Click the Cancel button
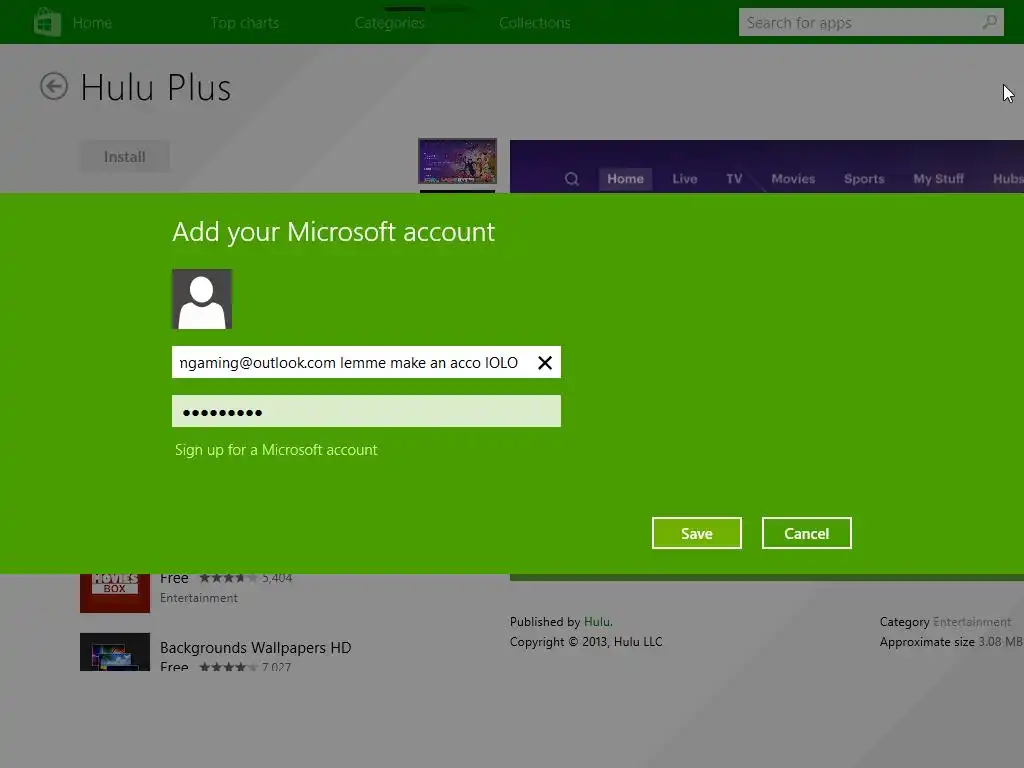This screenshot has height=768, width=1024. point(807,533)
